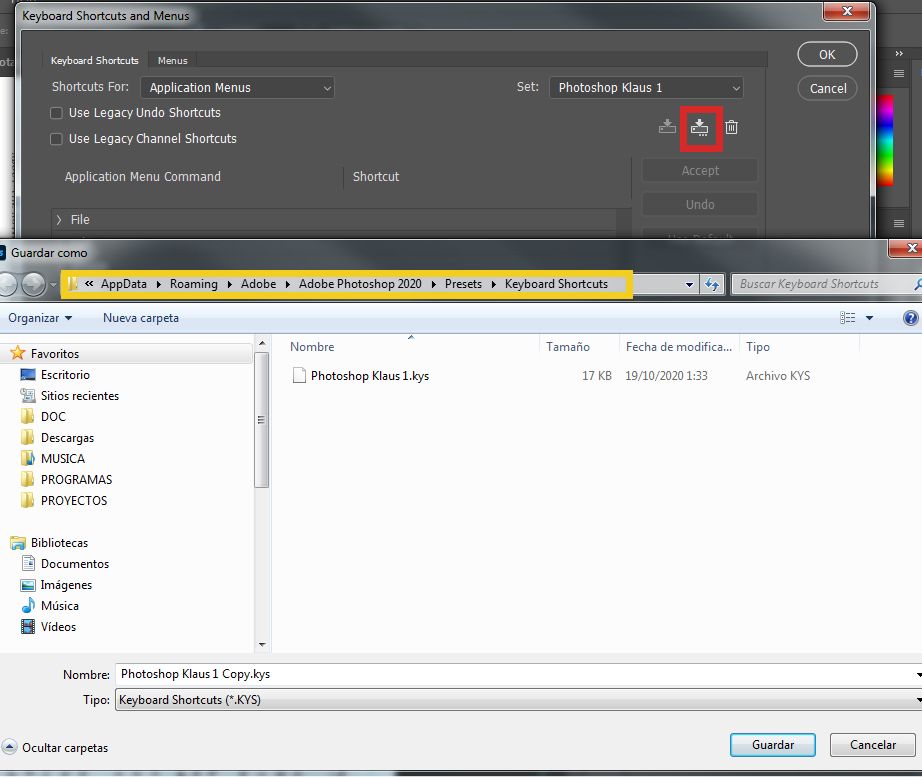Enable Use Legacy Channel Shortcuts checkbox
The image size is (922, 777).
(56, 139)
